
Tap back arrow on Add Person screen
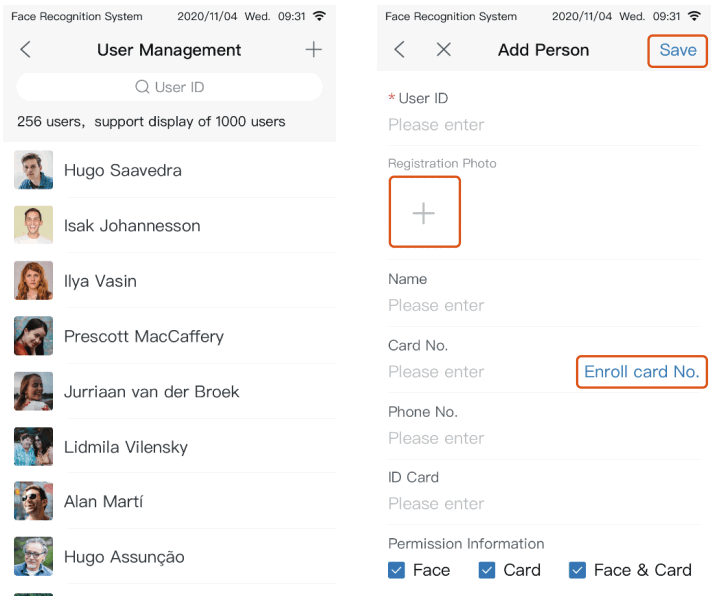coord(400,50)
